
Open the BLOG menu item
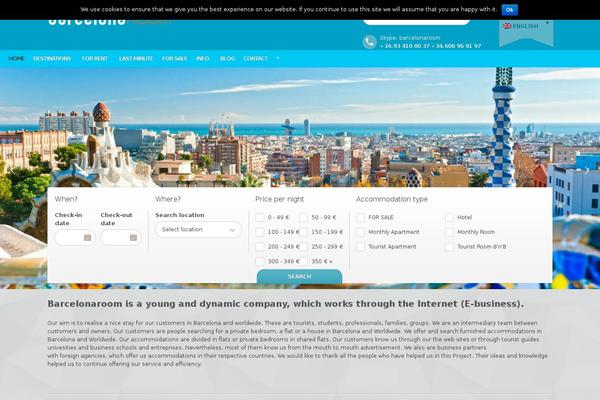coord(227,59)
